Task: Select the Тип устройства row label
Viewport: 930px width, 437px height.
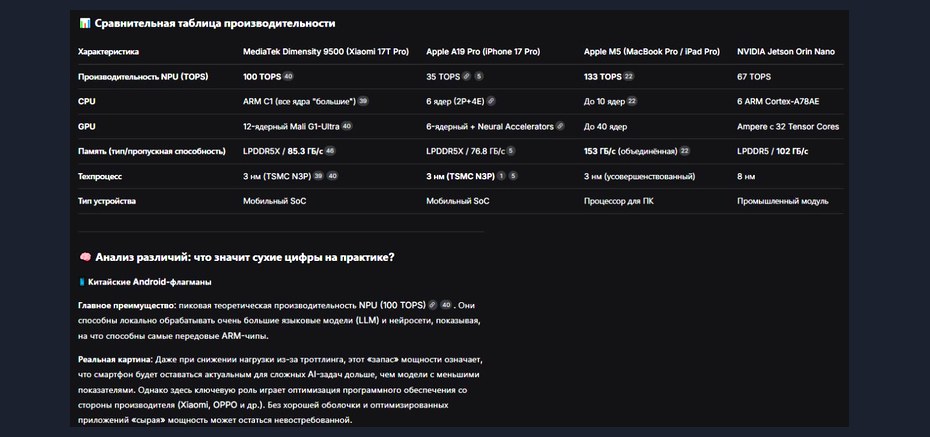Action: click(107, 201)
